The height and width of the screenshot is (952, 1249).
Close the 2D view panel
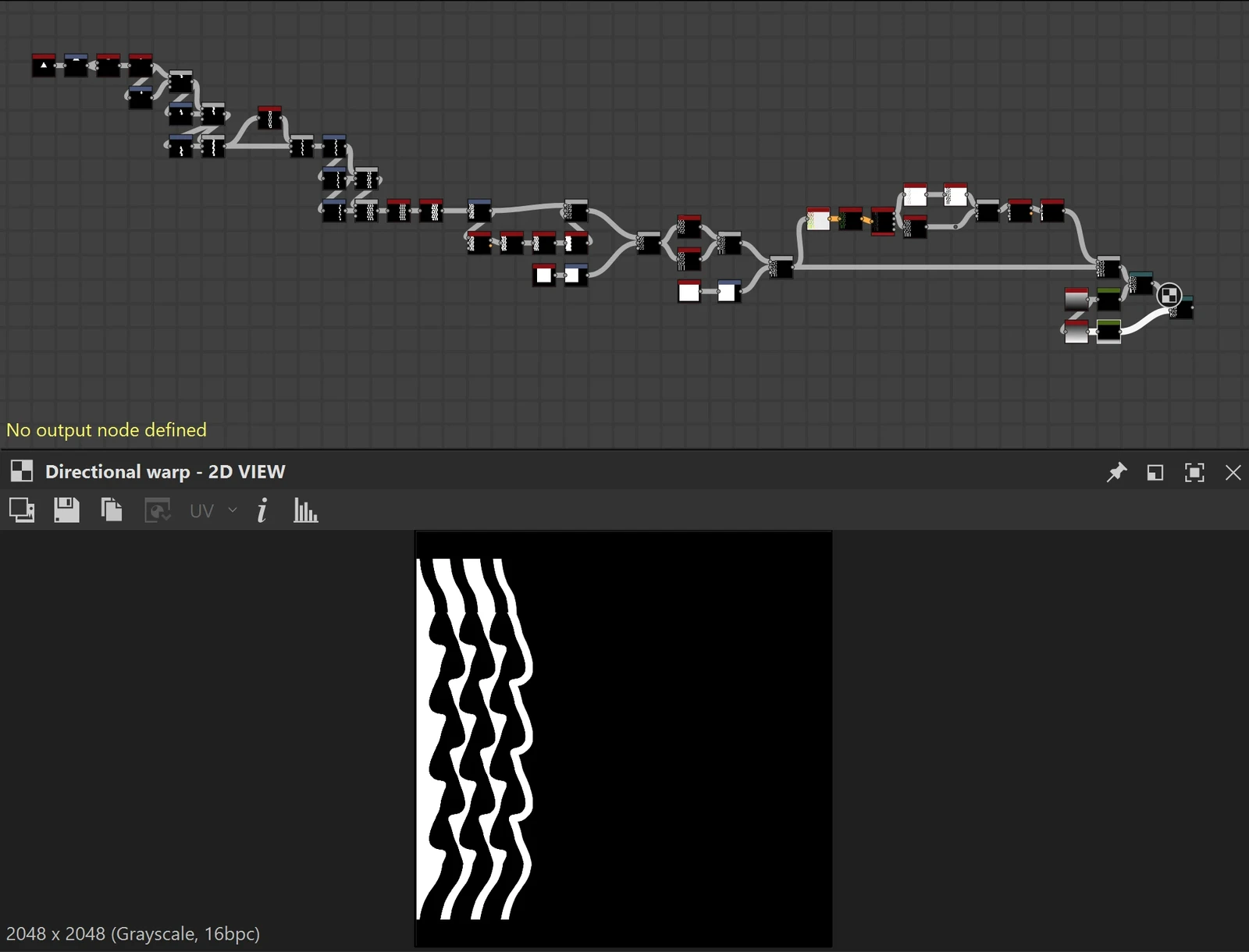[x=1233, y=472]
